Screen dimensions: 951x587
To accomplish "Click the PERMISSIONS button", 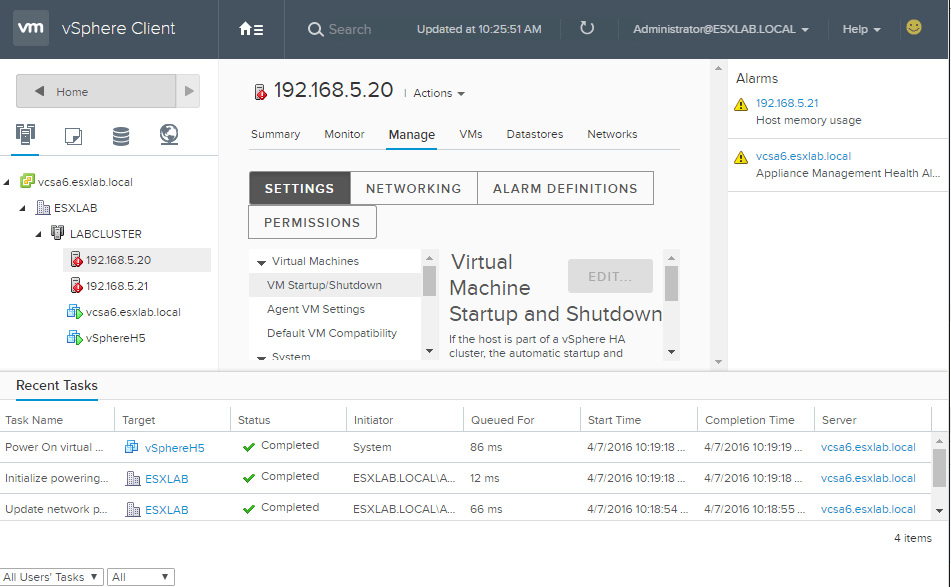I will pos(312,222).
